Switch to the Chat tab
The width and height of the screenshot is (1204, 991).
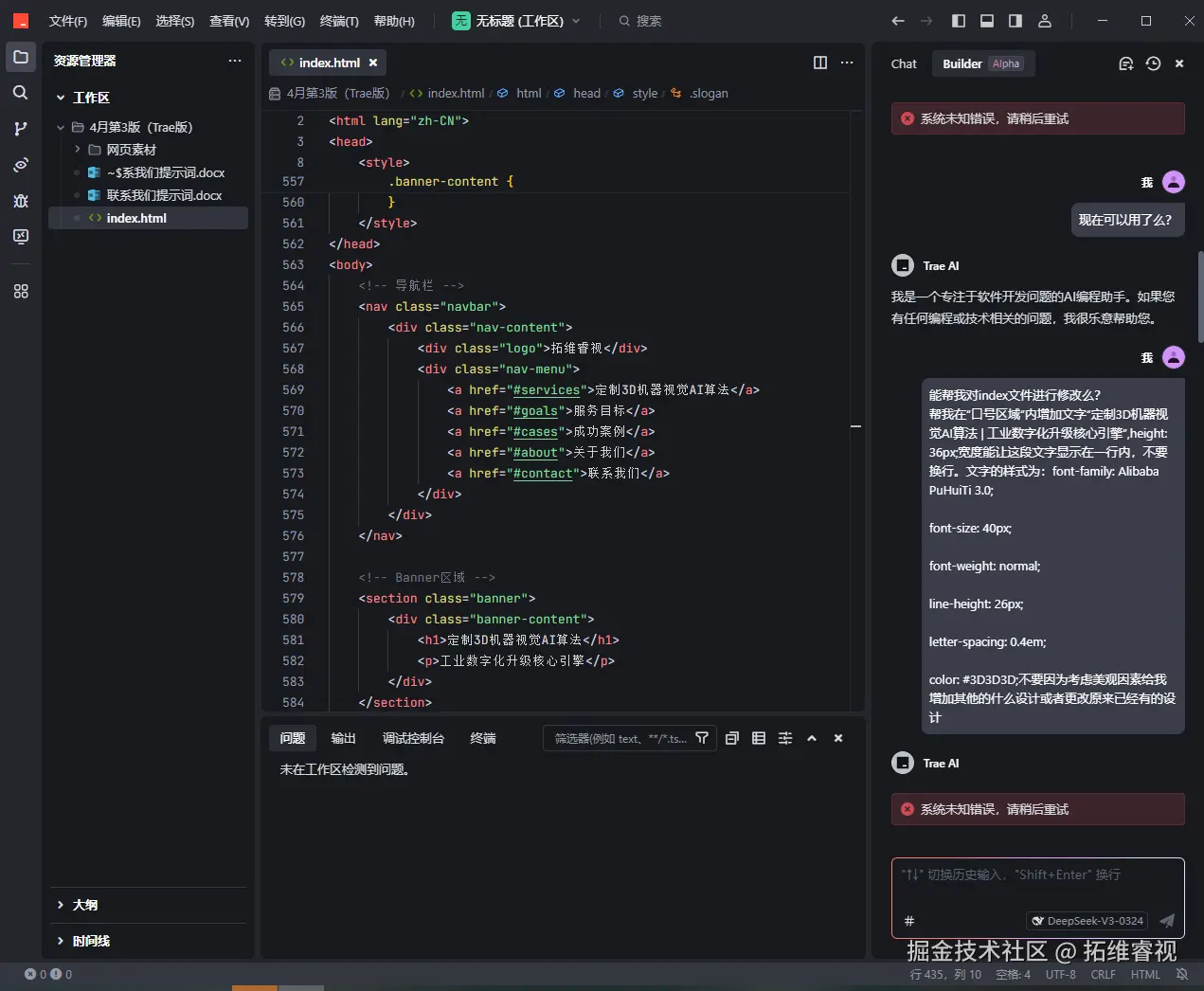pyautogui.click(x=904, y=63)
